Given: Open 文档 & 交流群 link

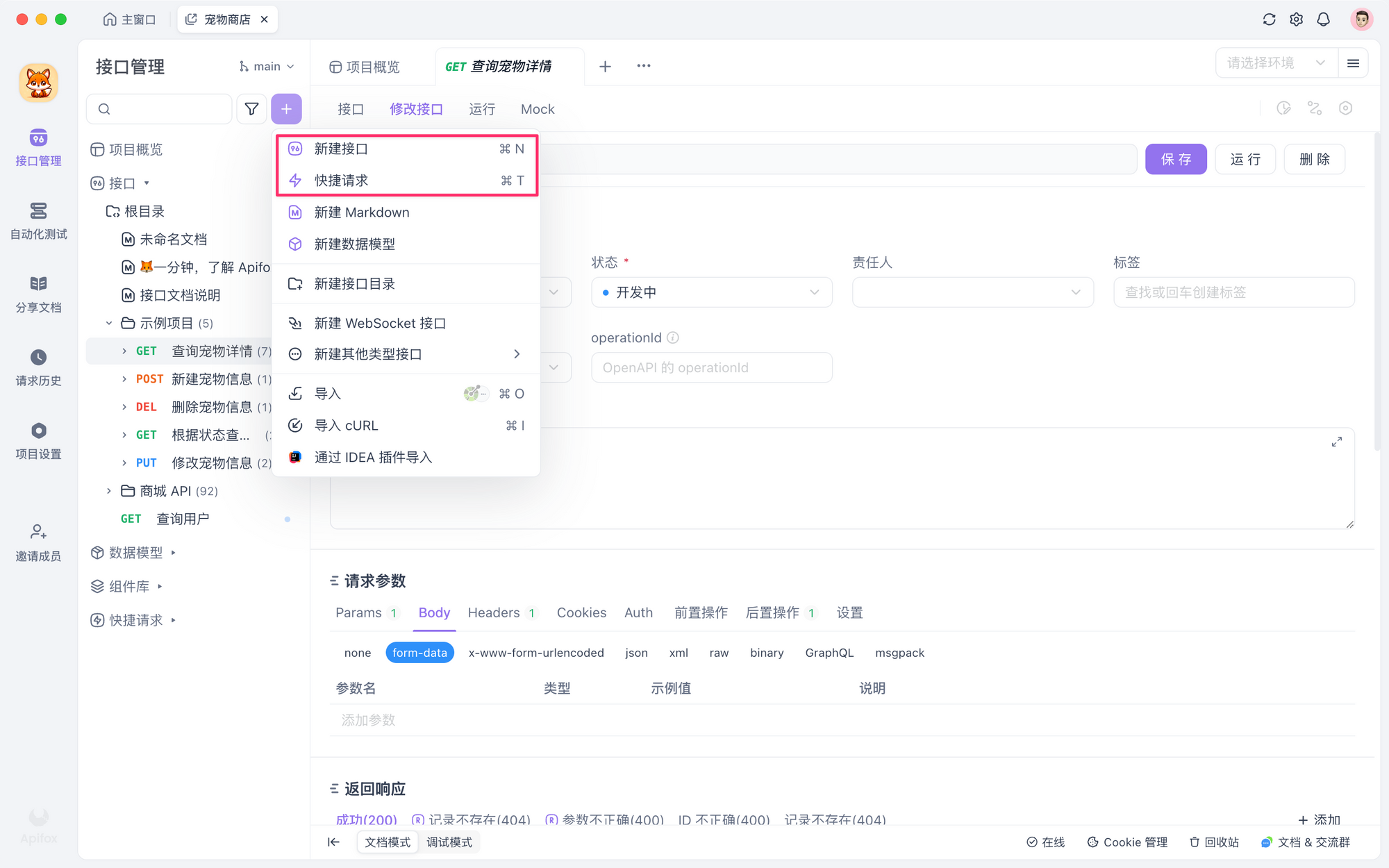Looking at the screenshot, I should pyautogui.click(x=1306, y=842).
